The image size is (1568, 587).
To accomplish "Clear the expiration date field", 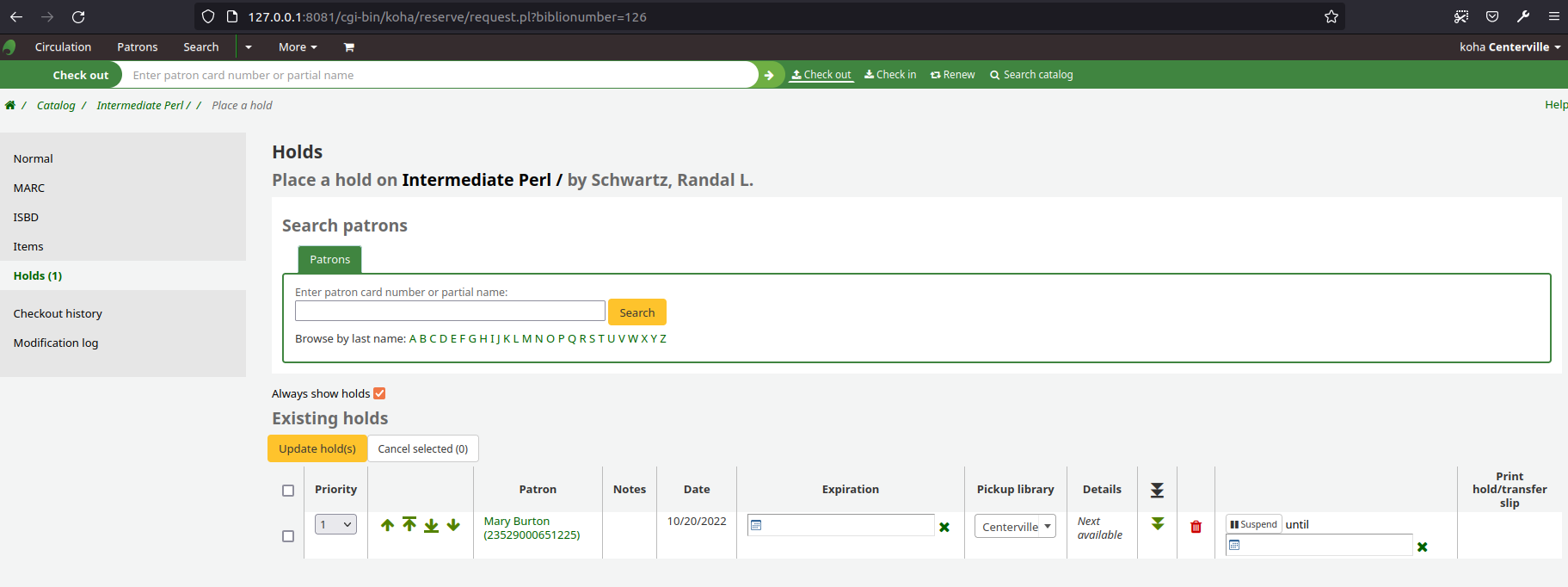I will [944, 527].
